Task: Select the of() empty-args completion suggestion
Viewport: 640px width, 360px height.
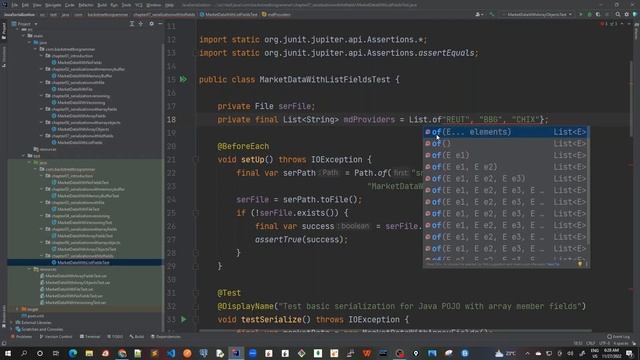Action: click(x=505, y=144)
